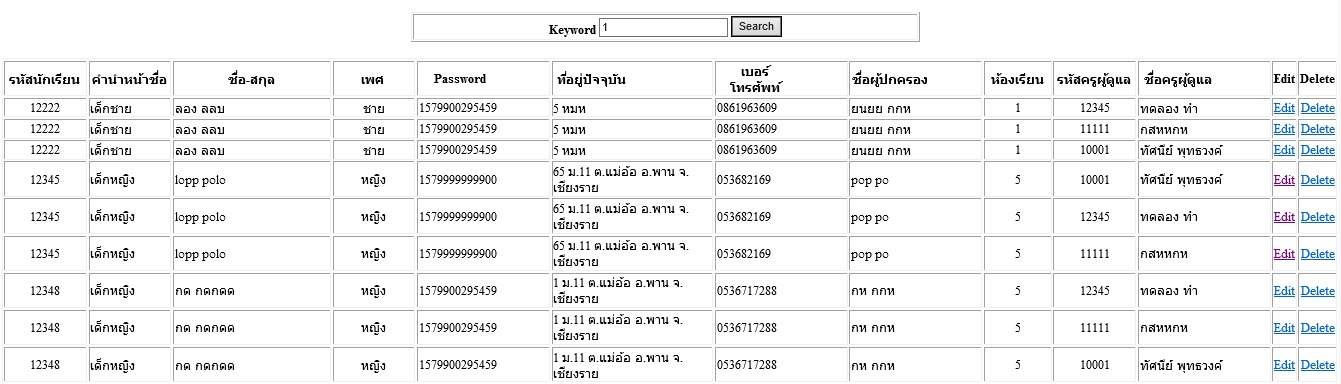Edit student 12348 row with teacher 12345
Viewport: 1341px width, 384px height.
click(1284, 291)
